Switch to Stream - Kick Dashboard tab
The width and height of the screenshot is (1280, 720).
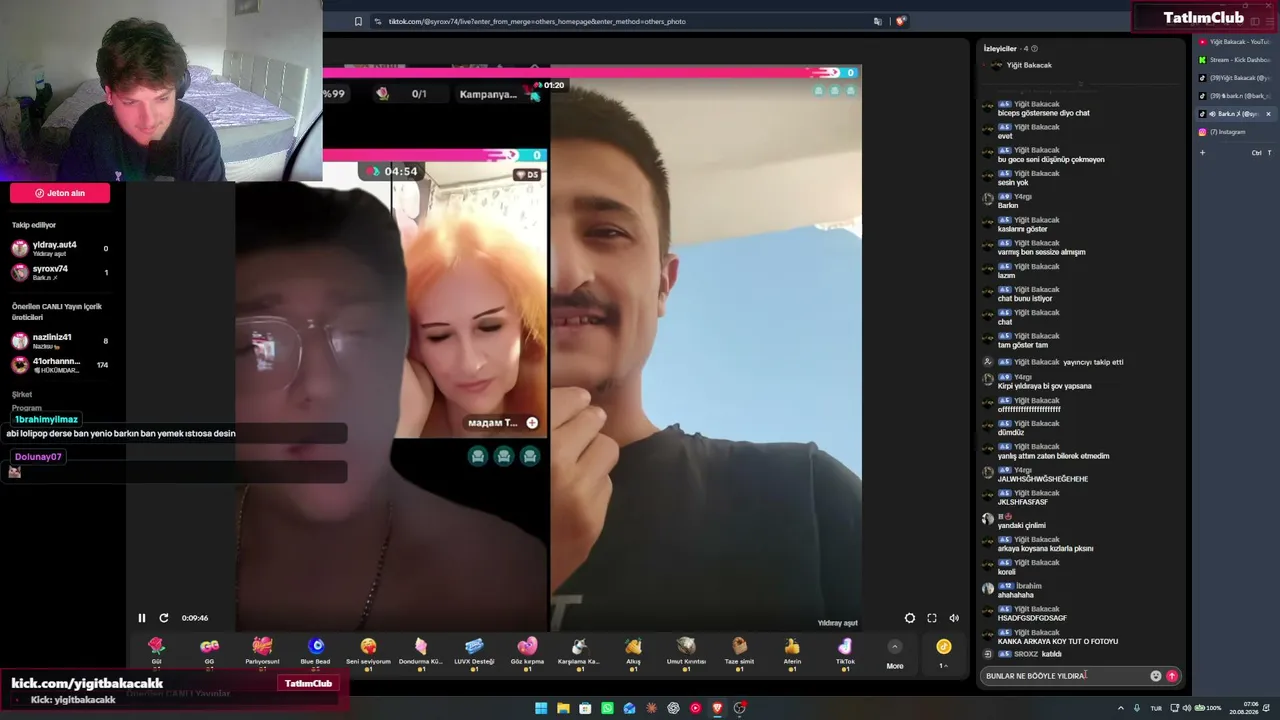pyautogui.click(x=1234, y=60)
